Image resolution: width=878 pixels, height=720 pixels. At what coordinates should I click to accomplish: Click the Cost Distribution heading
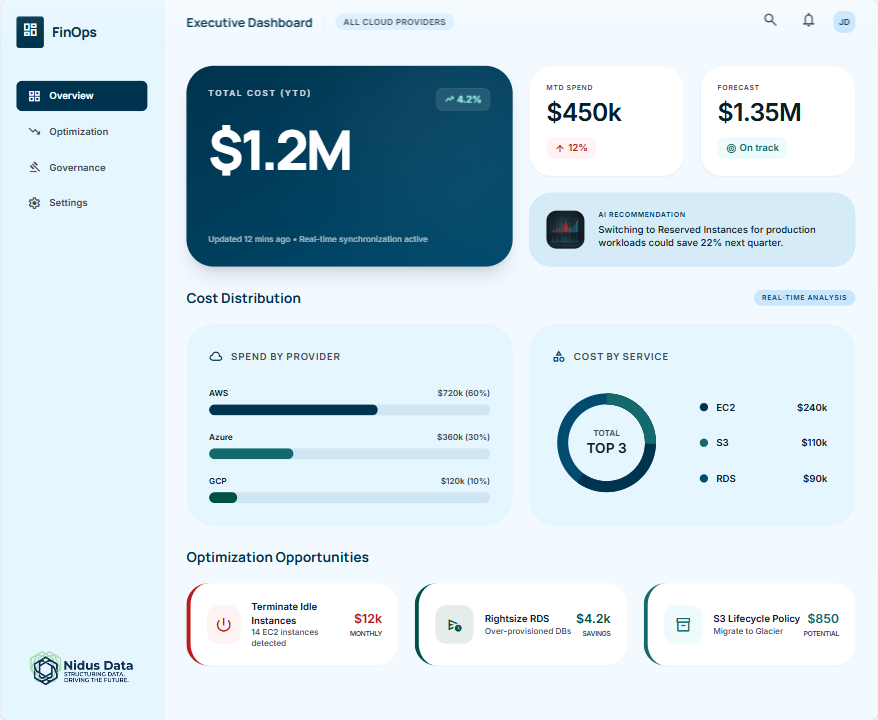point(244,298)
